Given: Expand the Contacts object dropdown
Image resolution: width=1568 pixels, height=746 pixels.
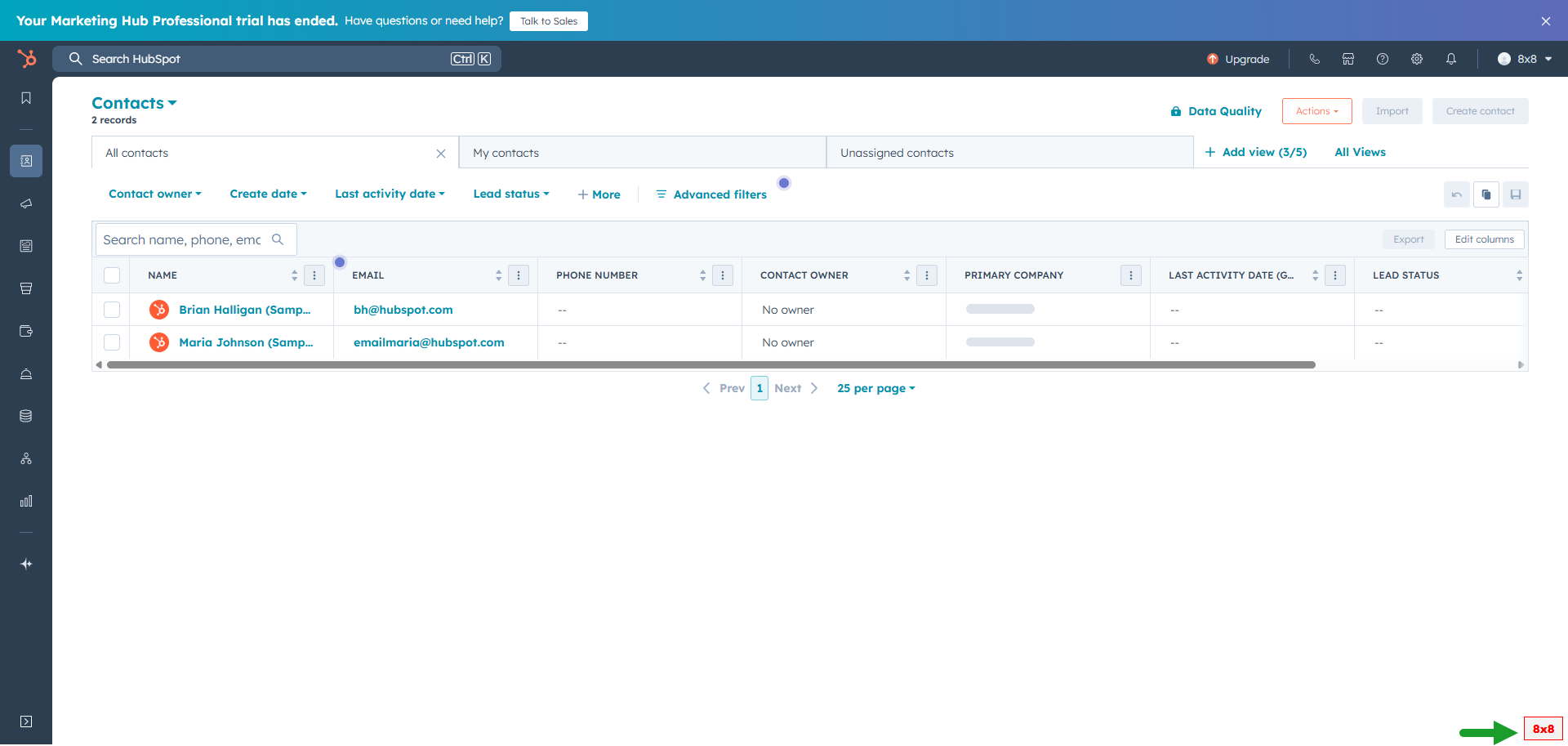Looking at the screenshot, I should click(134, 103).
